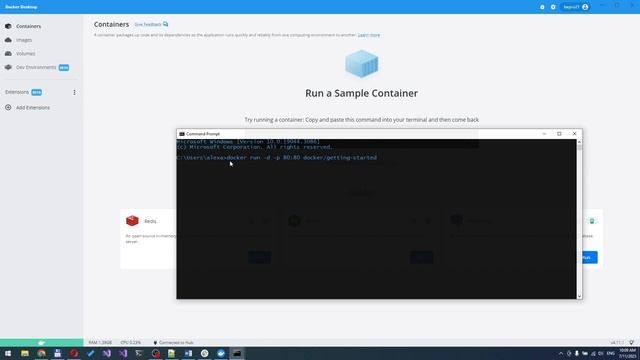640x360 pixels.
Task: Open File Explorer from the taskbar
Action: pyautogui.click(x=25, y=353)
